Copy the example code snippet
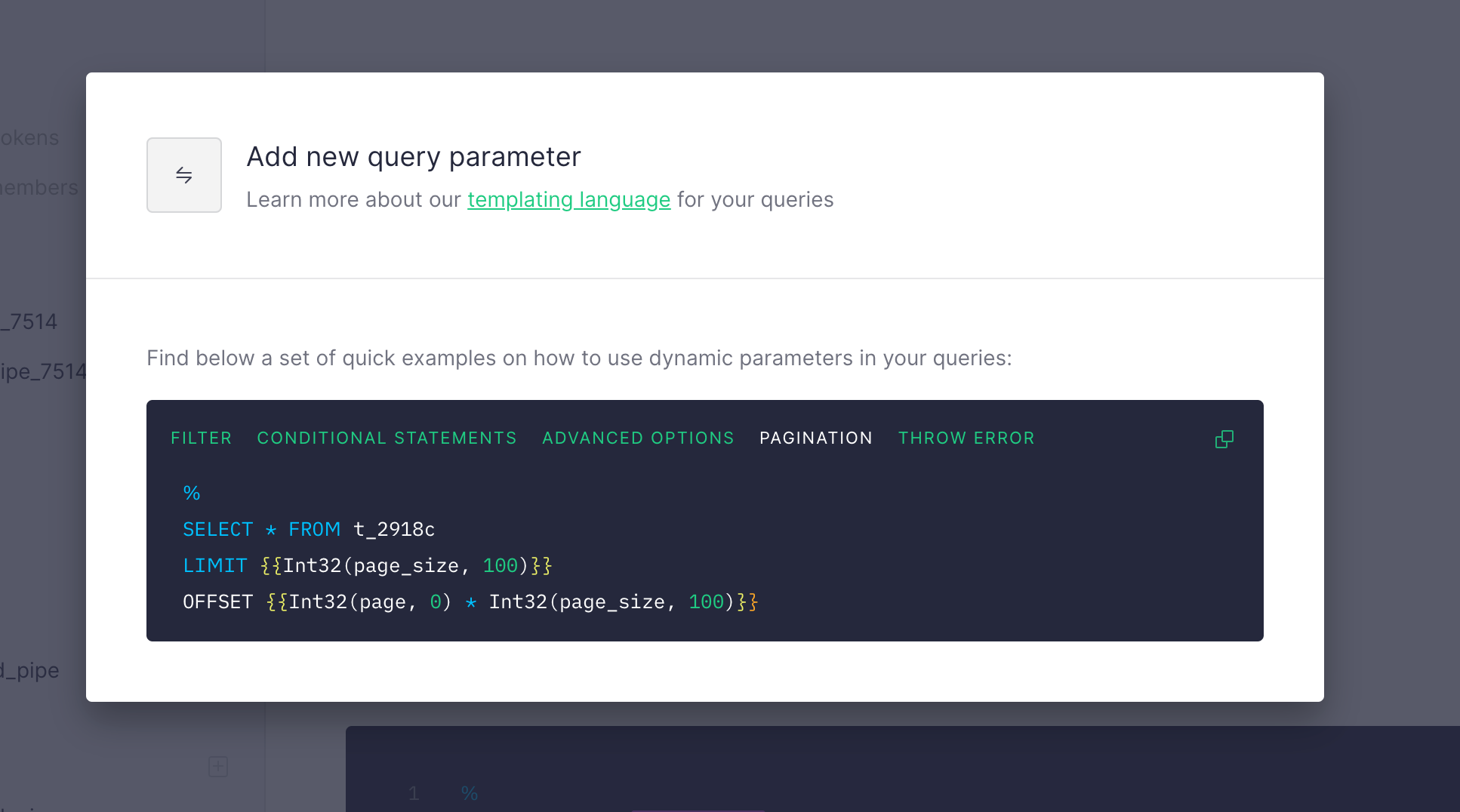This screenshot has height=812, width=1460. click(1224, 439)
